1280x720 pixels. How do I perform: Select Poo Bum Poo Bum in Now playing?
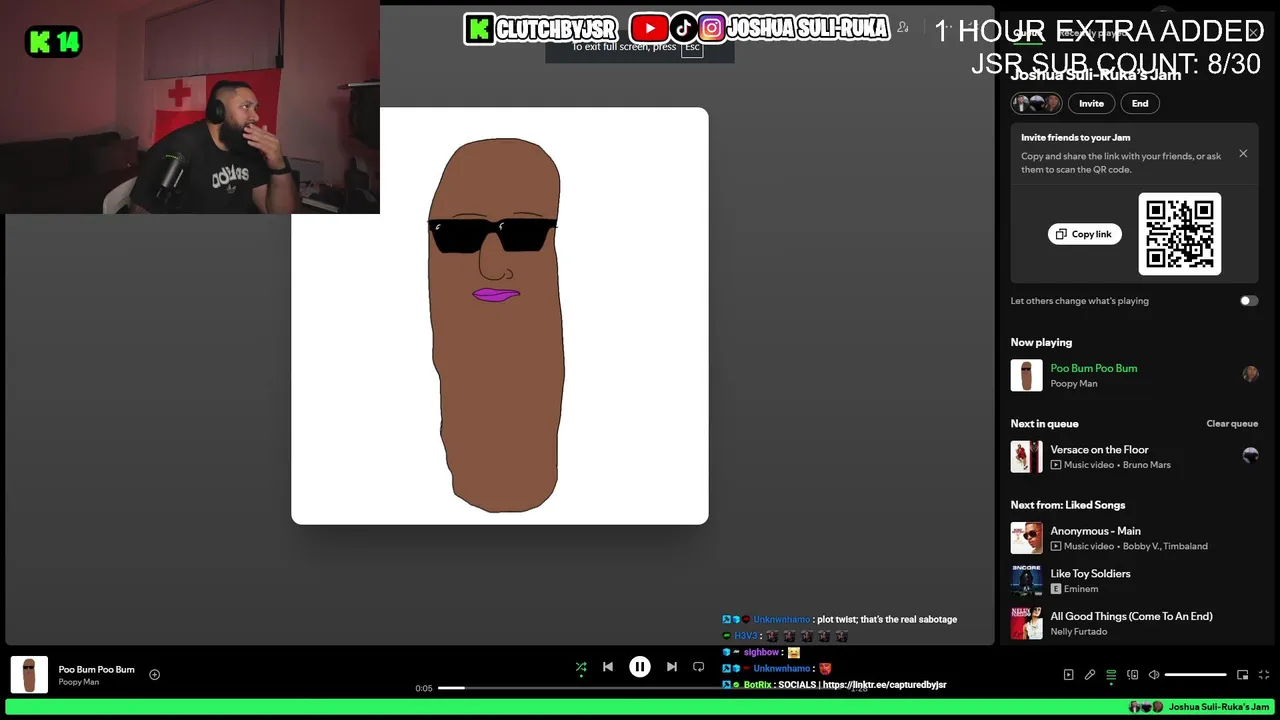tap(1094, 368)
